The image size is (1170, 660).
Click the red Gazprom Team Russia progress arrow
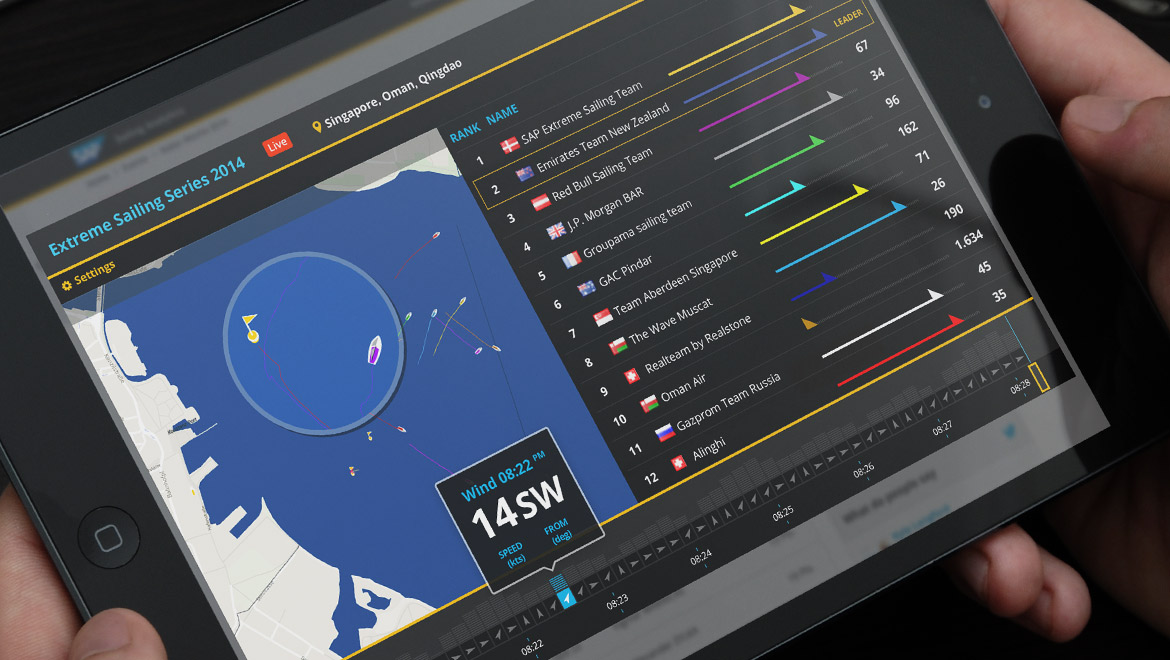click(x=900, y=348)
